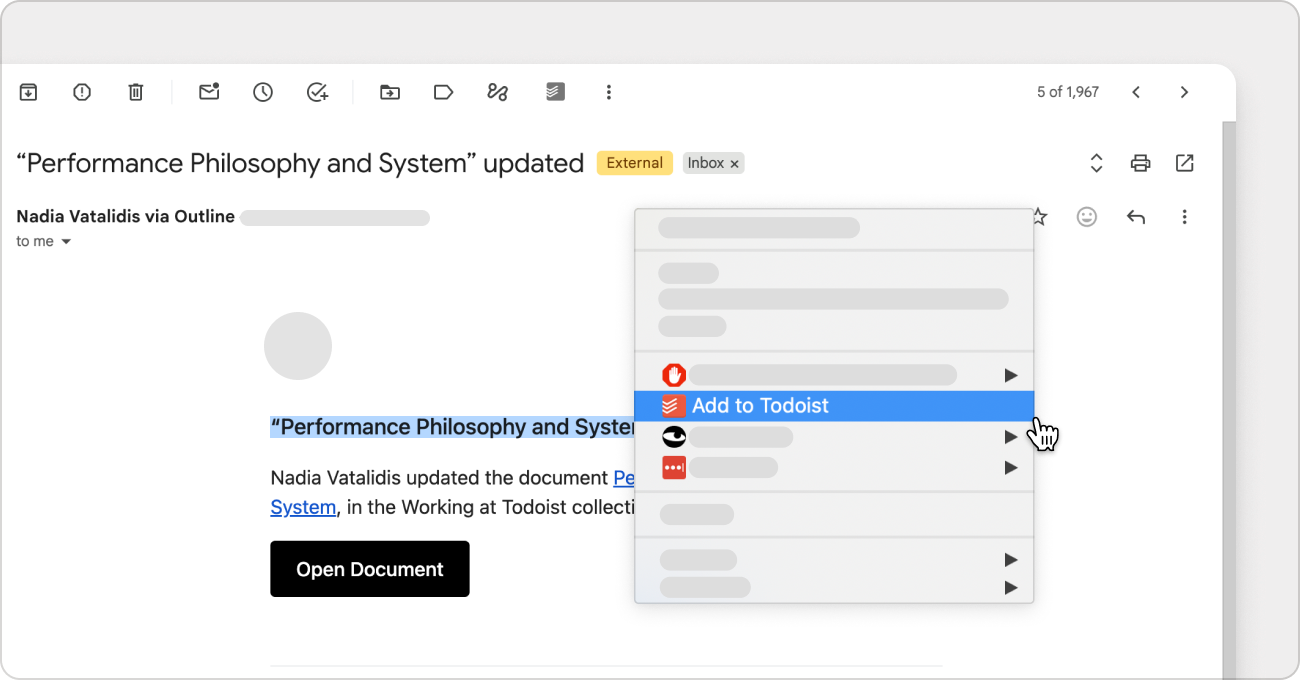Expand all messages in conversation

(1096, 163)
